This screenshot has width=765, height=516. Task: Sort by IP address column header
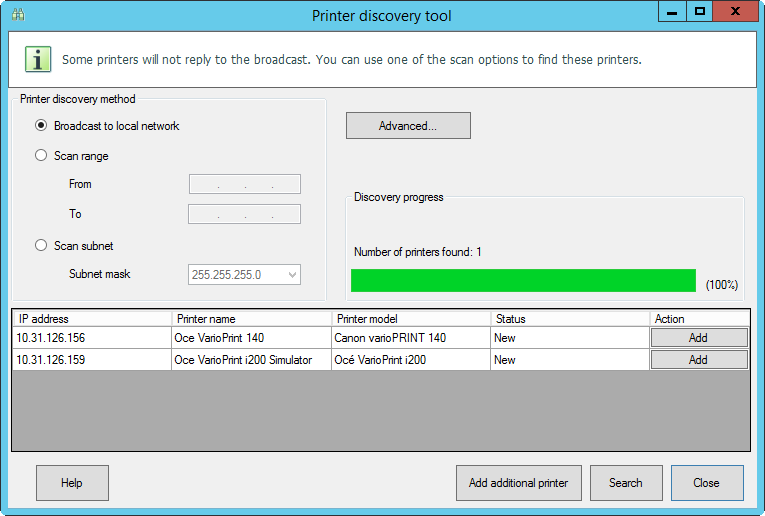[x=92, y=319]
